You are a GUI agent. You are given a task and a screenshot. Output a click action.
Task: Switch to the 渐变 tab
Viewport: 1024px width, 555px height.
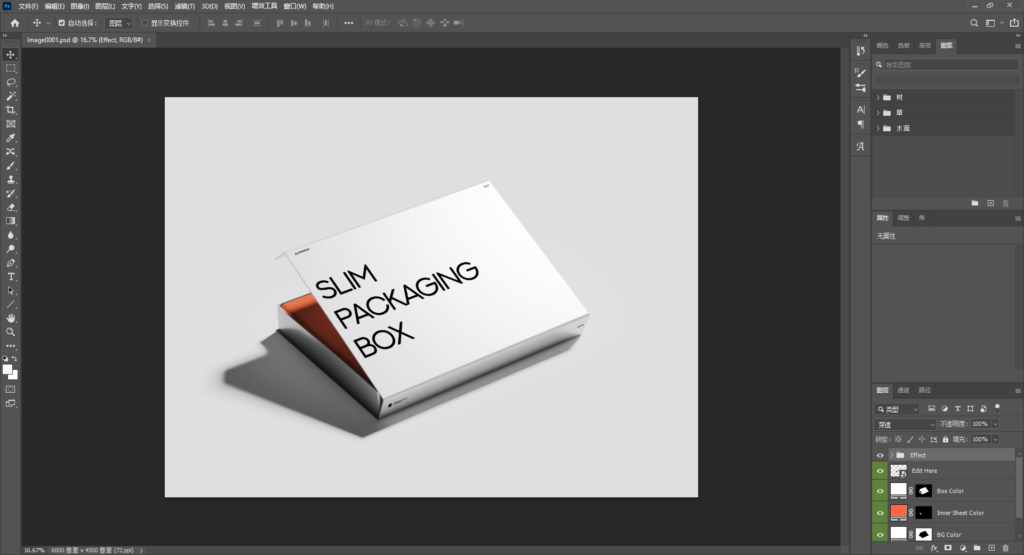point(925,46)
